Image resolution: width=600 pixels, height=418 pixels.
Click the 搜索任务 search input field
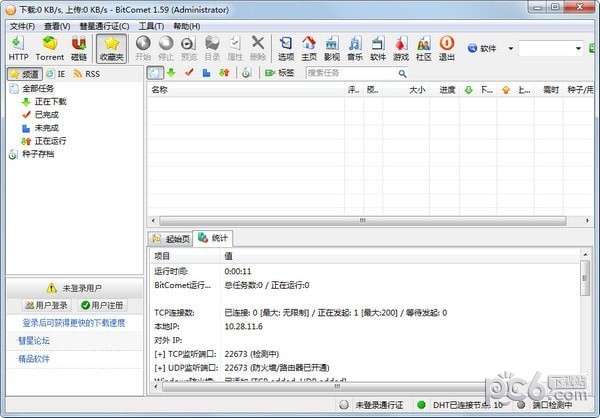(x=343, y=73)
